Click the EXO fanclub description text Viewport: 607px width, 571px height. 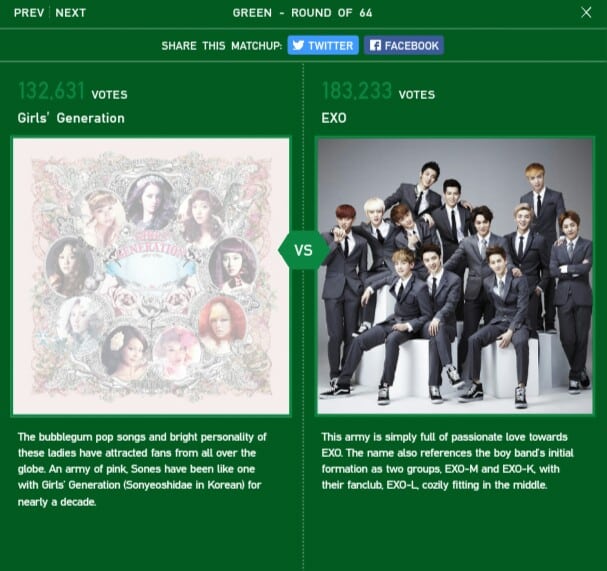click(448, 461)
